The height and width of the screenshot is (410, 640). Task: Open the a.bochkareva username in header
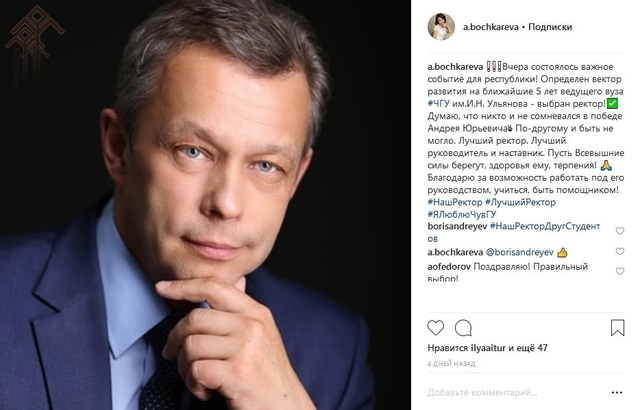[x=491, y=27]
